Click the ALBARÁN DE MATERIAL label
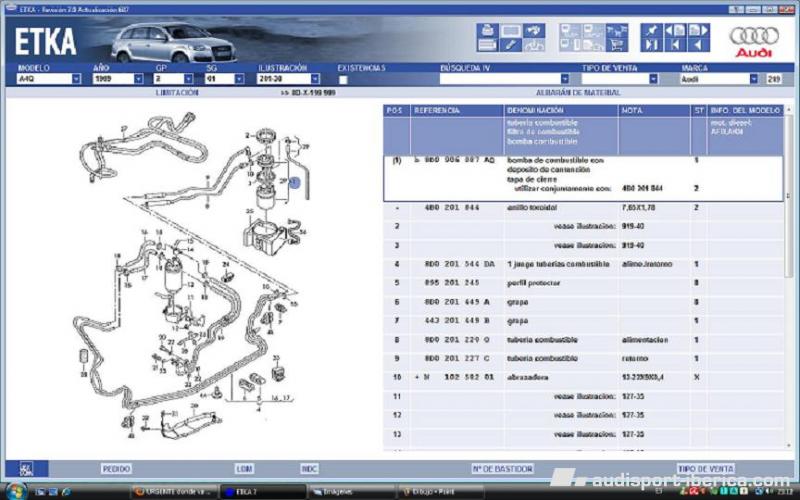The width and height of the screenshot is (800, 500). (578, 93)
